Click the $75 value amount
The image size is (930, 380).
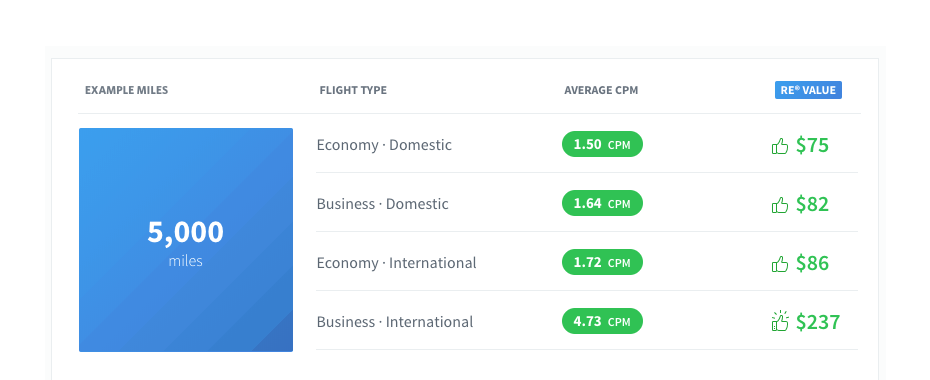[x=812, y=145]
